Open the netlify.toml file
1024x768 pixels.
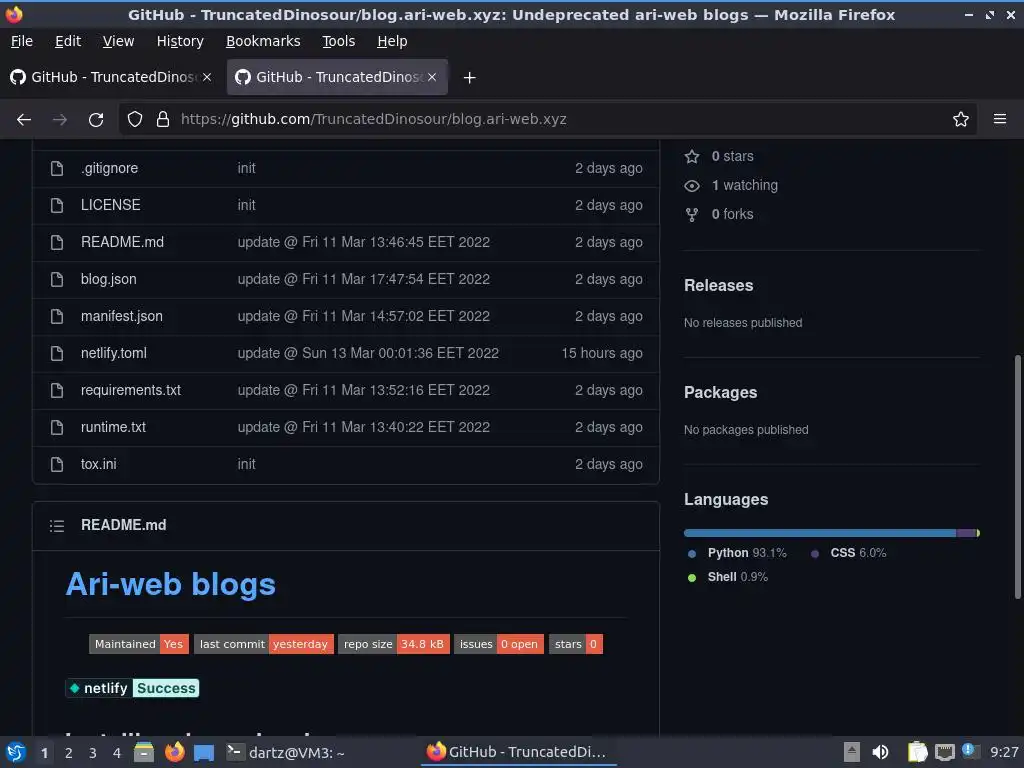click(114, 353)
